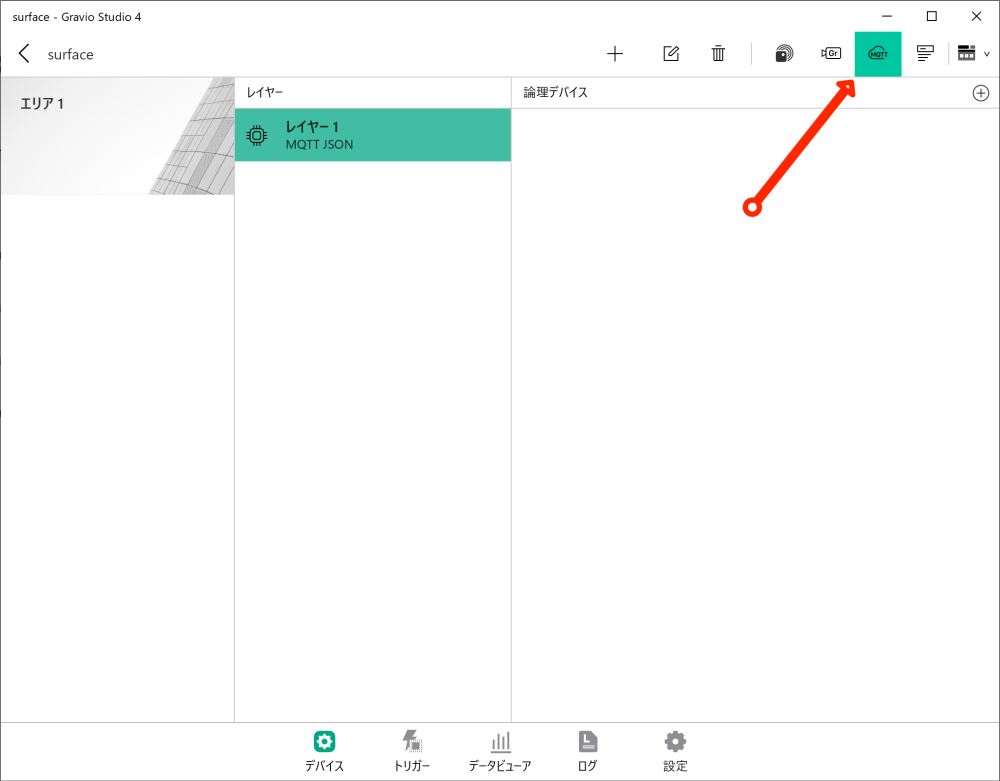The image size is (1000, 781).
Task: Click the circled plus in the 論理デバイス header
Action: tap(981, 92)
